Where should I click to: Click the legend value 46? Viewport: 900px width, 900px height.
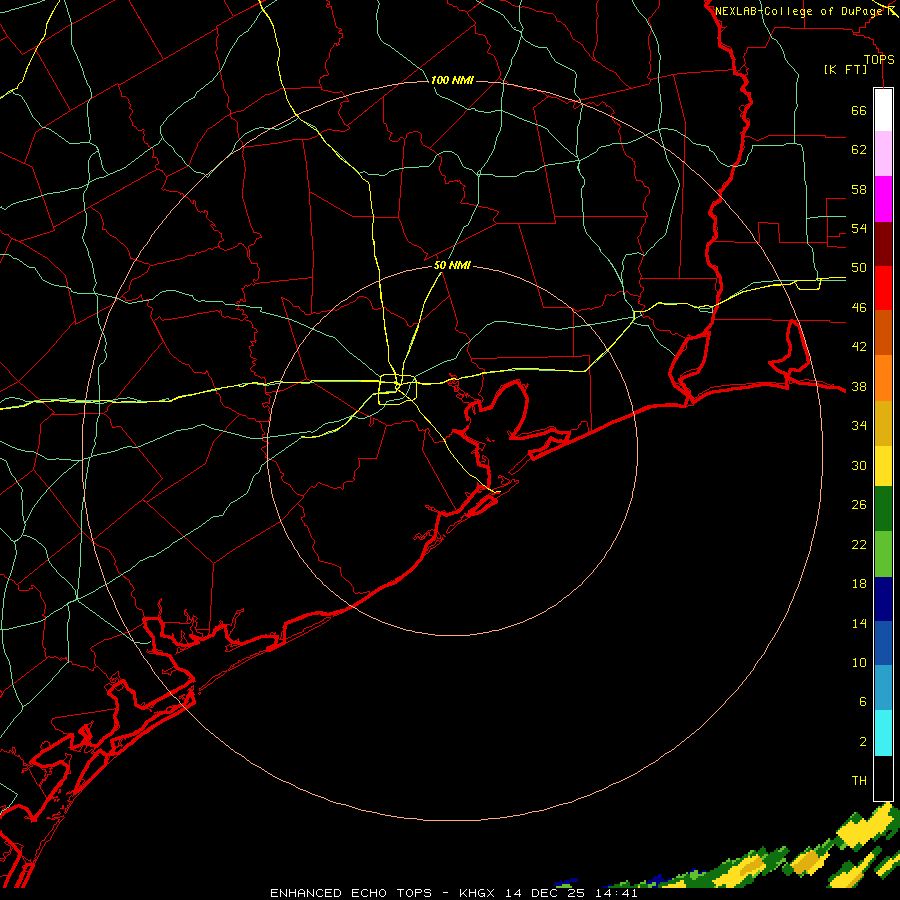(x=859, y=308)
